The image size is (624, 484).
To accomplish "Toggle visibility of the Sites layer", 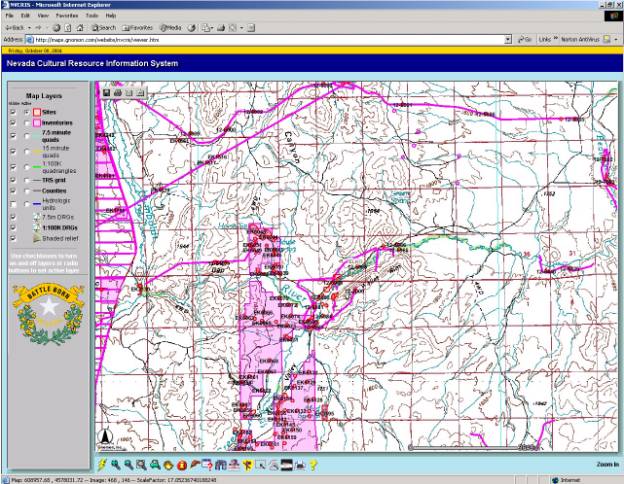I will point(12,112).
